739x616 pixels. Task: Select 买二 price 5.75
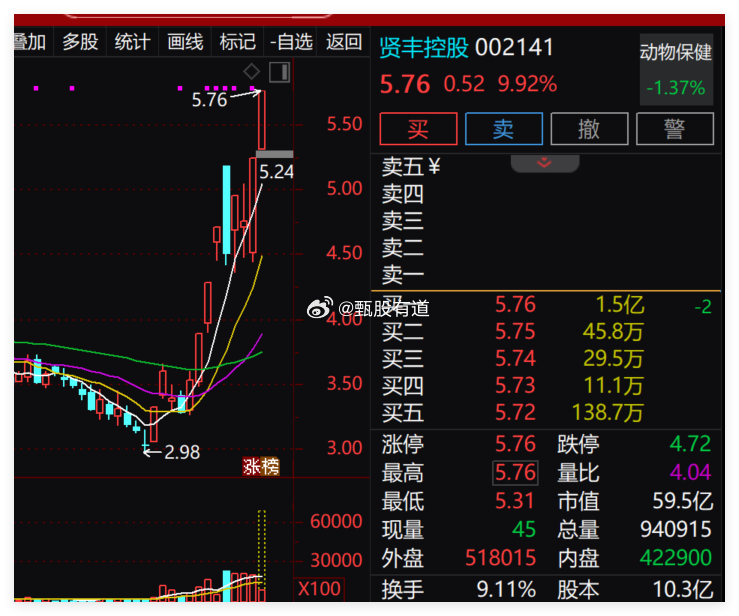515,332
